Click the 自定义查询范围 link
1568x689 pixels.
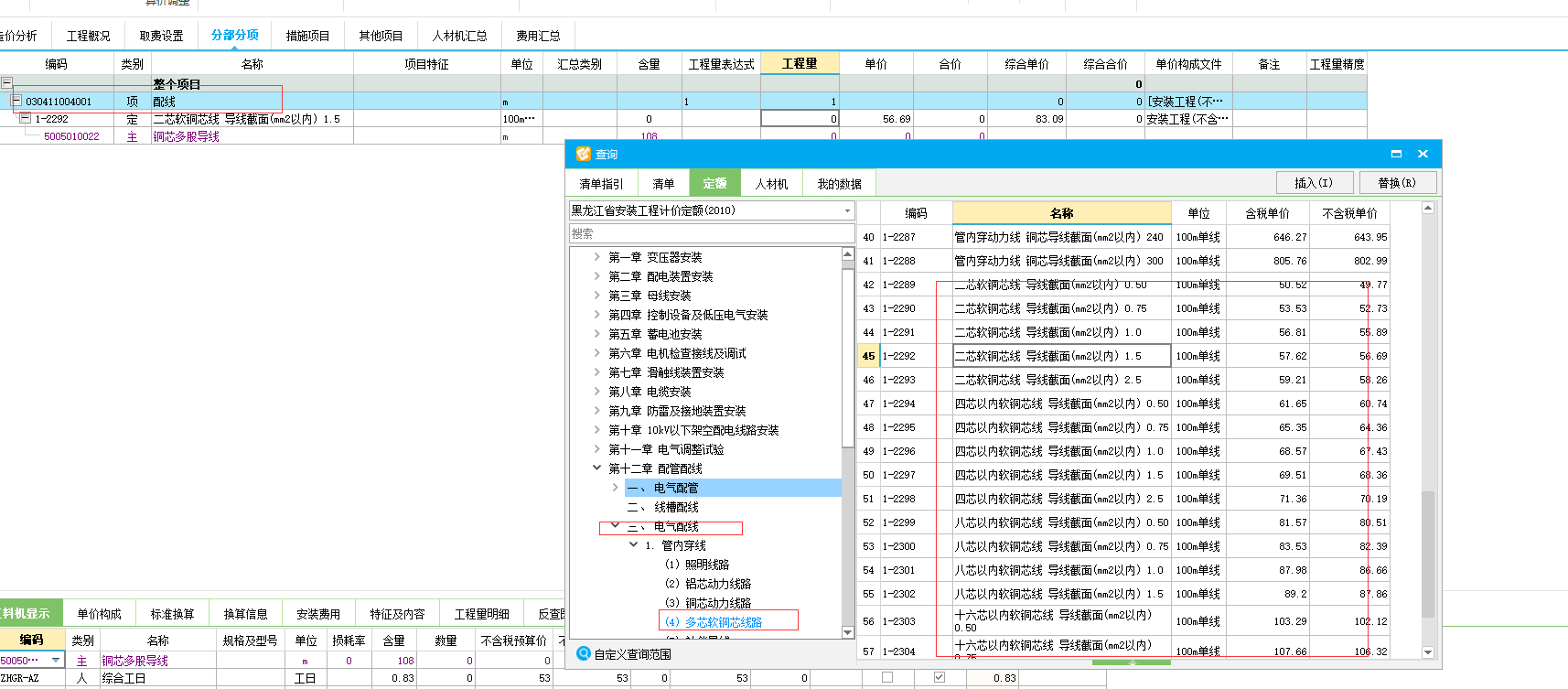pos(632,654)
